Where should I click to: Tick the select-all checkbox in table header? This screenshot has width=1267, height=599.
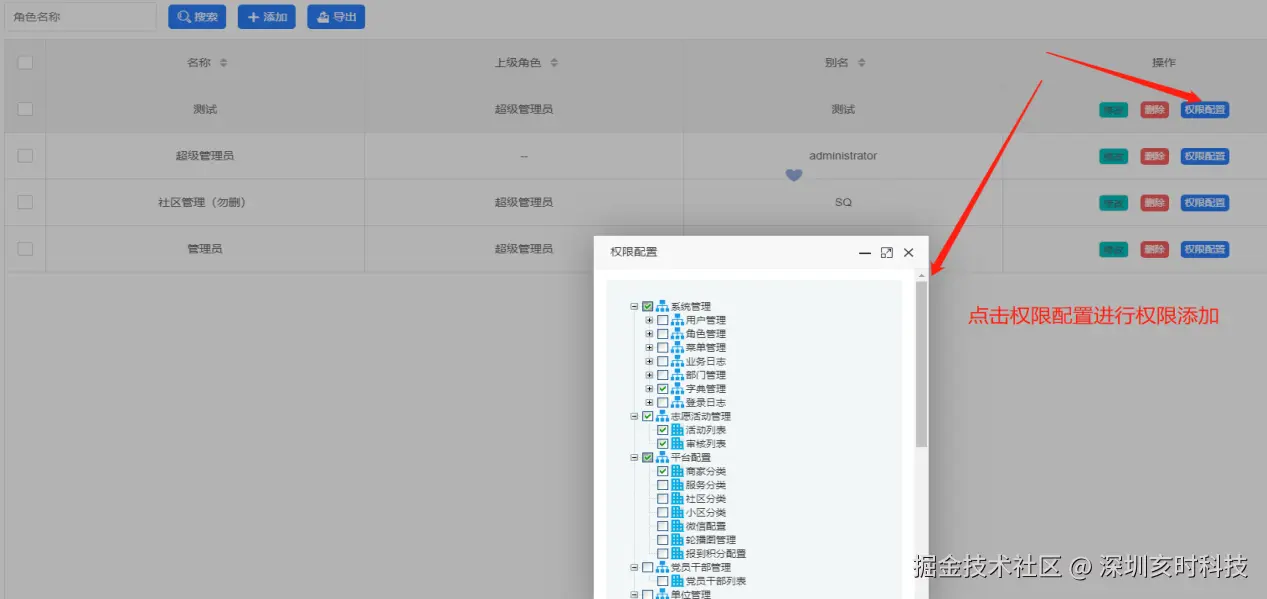click(25, 62)
